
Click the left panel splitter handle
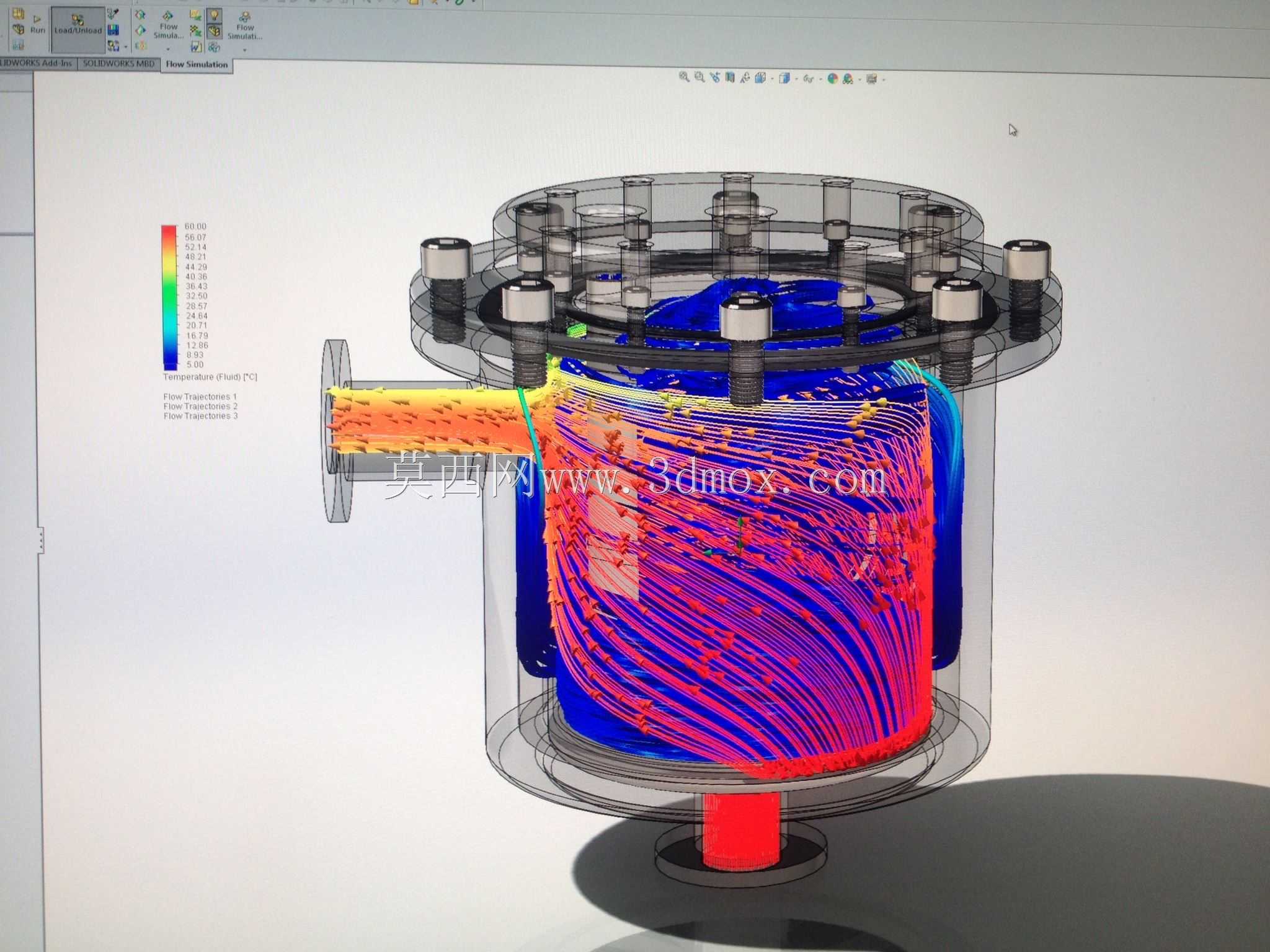pos(41,540)
